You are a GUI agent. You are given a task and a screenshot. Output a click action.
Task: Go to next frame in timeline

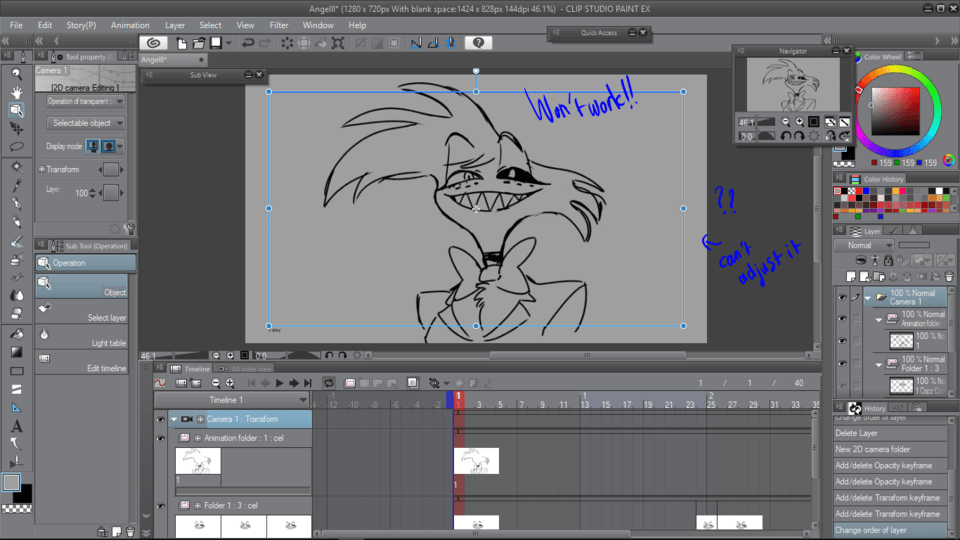[x=294, y=383]
